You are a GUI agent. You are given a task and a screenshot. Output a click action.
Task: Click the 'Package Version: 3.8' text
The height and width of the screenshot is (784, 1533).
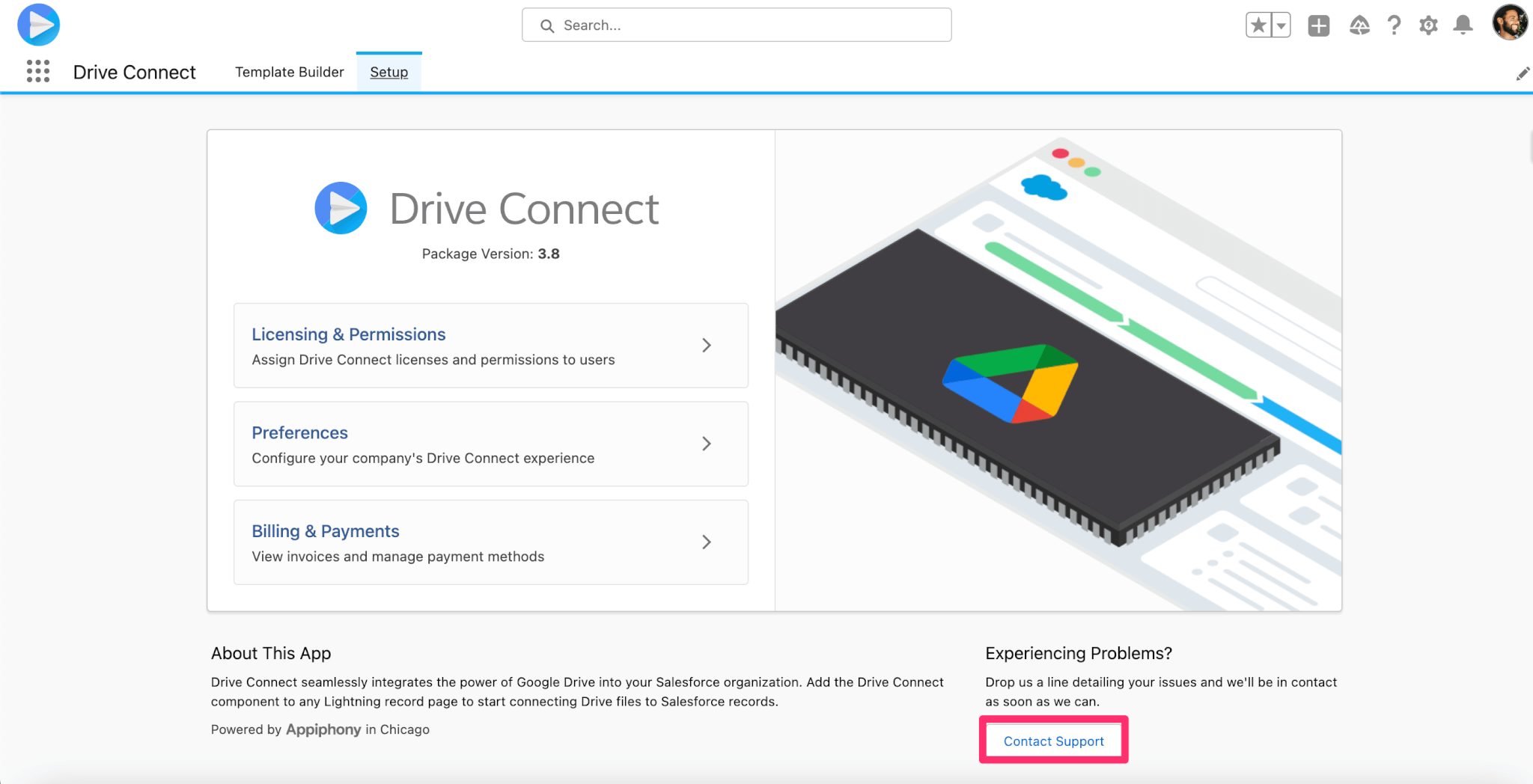pos(490,254)
